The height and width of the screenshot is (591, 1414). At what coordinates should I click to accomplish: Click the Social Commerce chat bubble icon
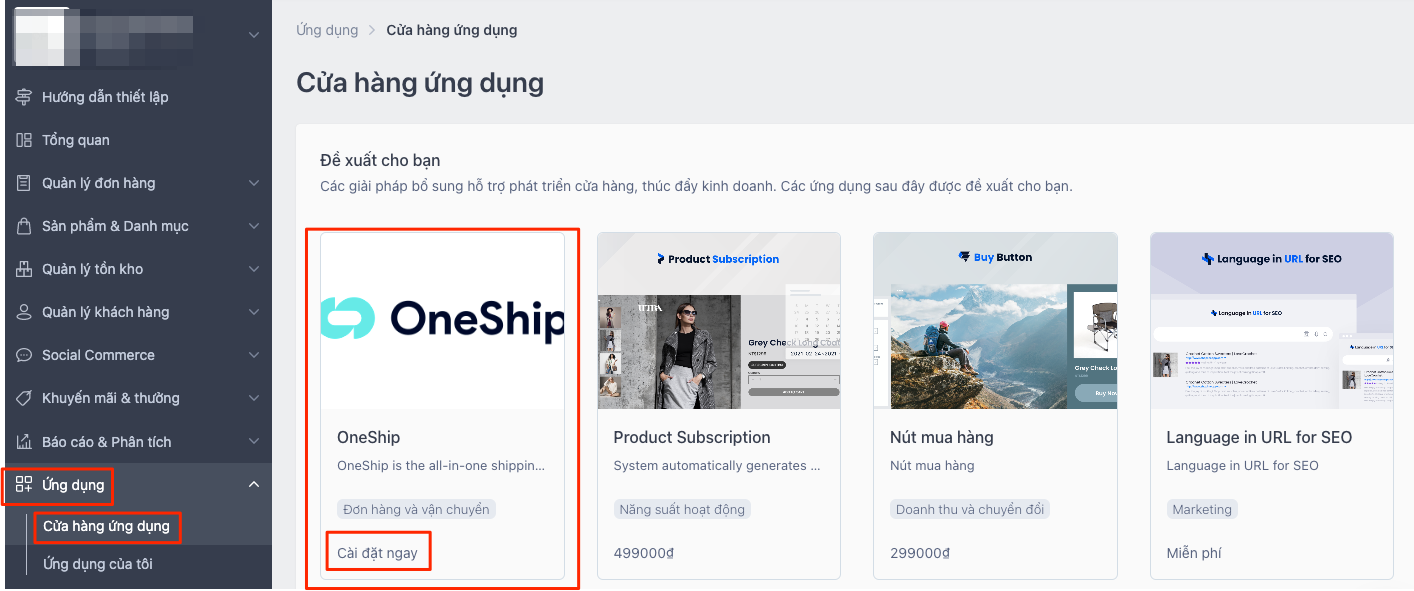click(24, 355)
